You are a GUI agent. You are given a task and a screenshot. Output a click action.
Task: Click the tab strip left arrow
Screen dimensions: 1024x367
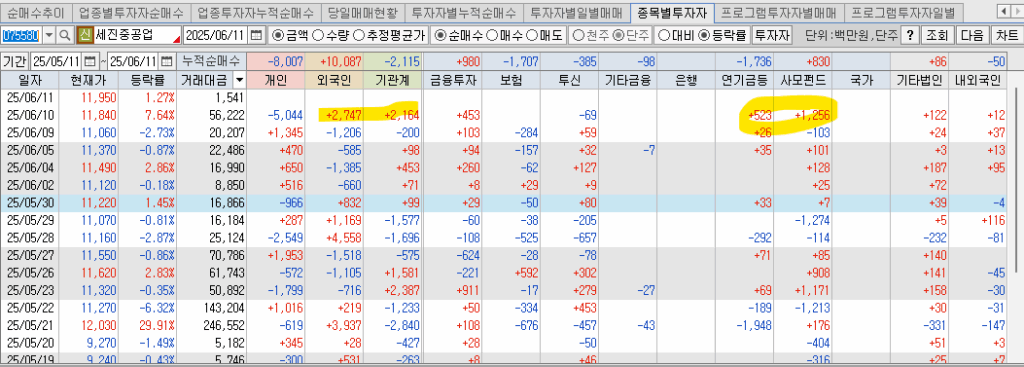[1003, 11]
